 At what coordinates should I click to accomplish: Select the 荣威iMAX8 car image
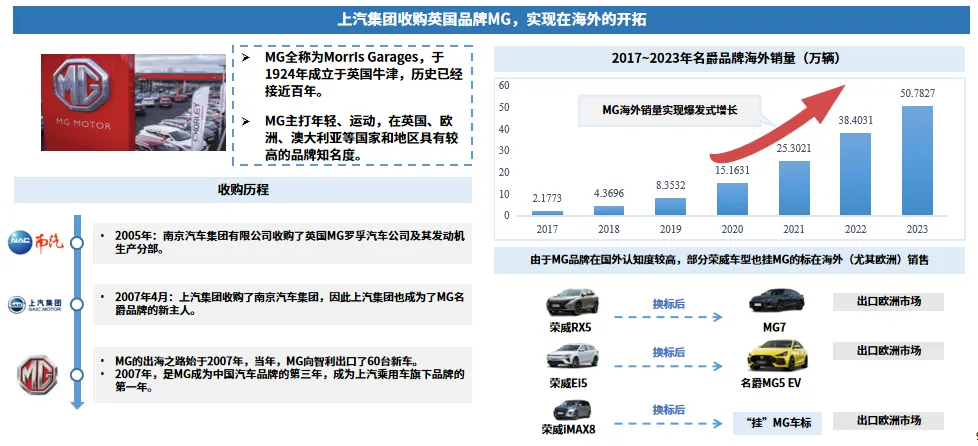[x=572, y=410]
